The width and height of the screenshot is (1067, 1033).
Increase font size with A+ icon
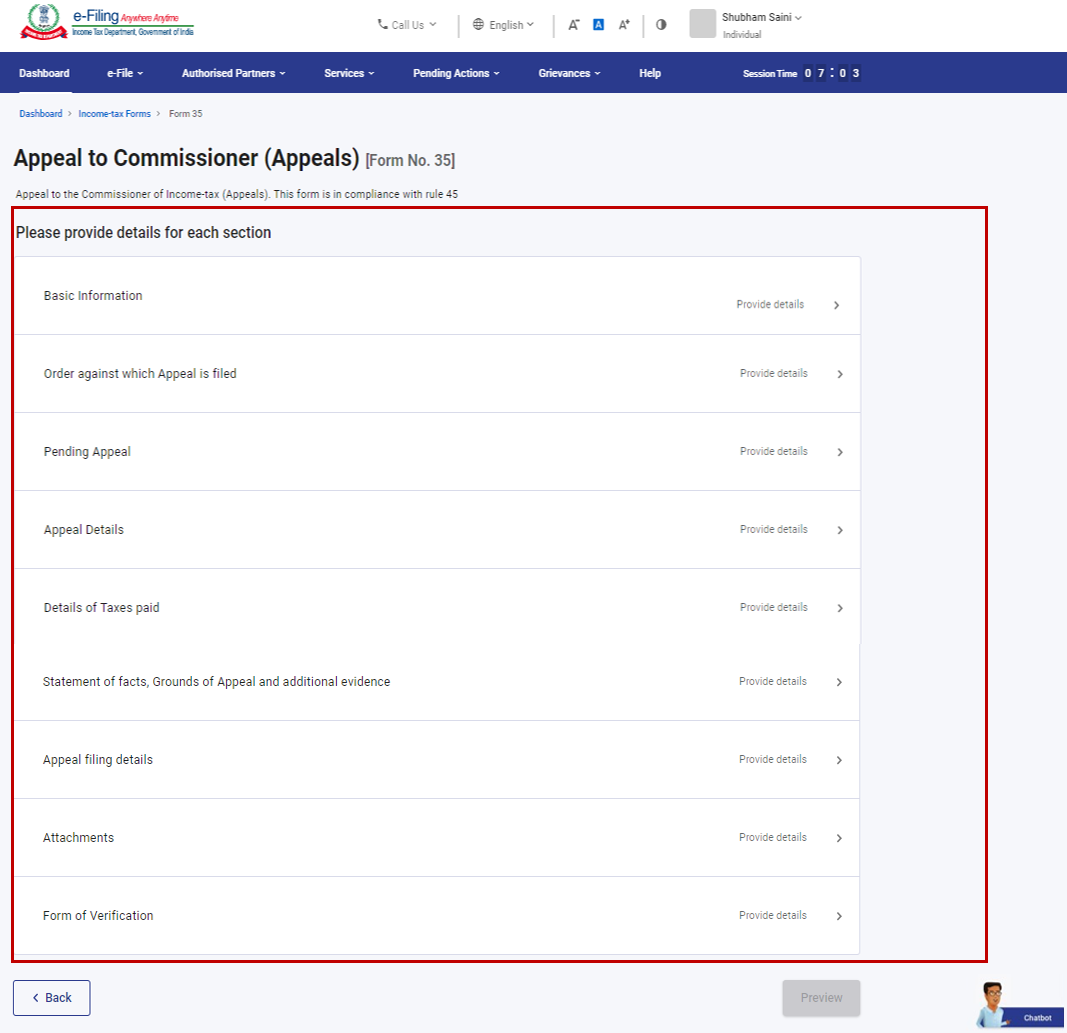624,25
